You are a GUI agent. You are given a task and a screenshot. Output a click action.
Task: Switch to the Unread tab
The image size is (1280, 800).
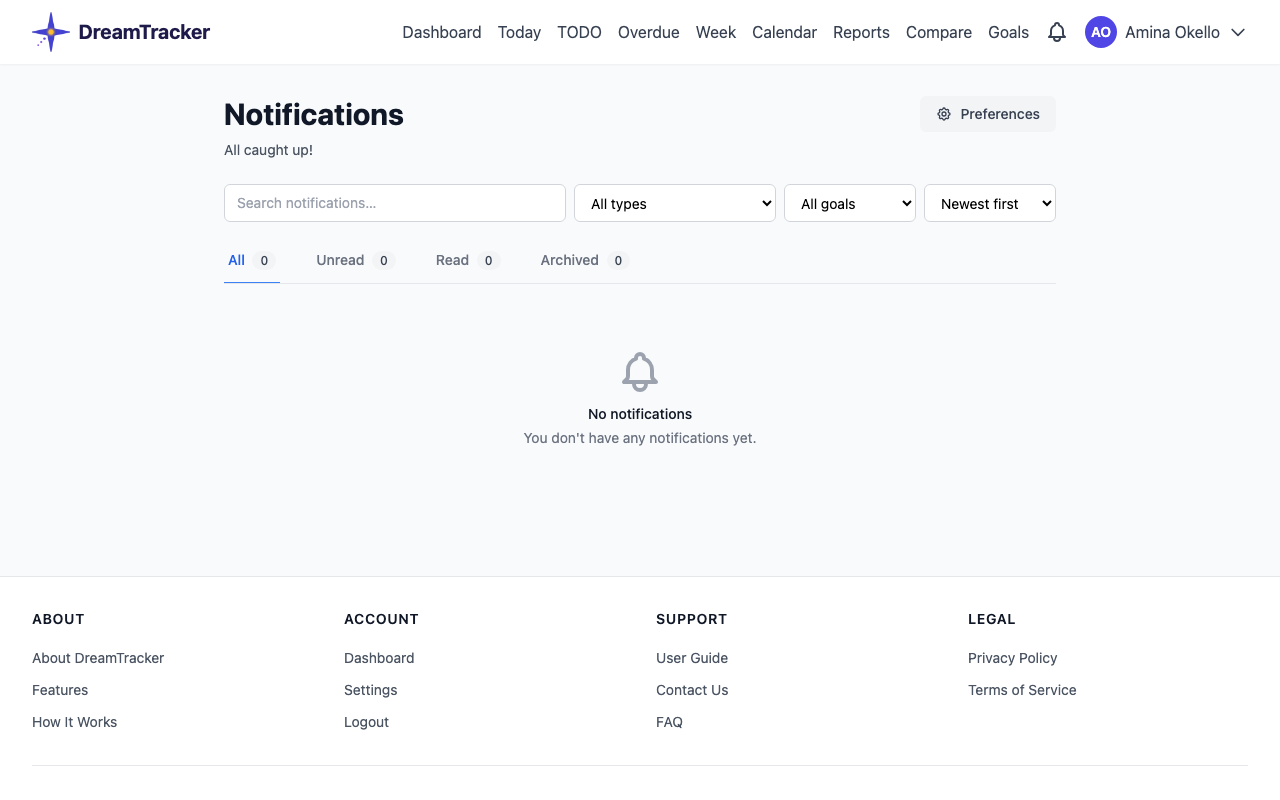tap(356, 260)
